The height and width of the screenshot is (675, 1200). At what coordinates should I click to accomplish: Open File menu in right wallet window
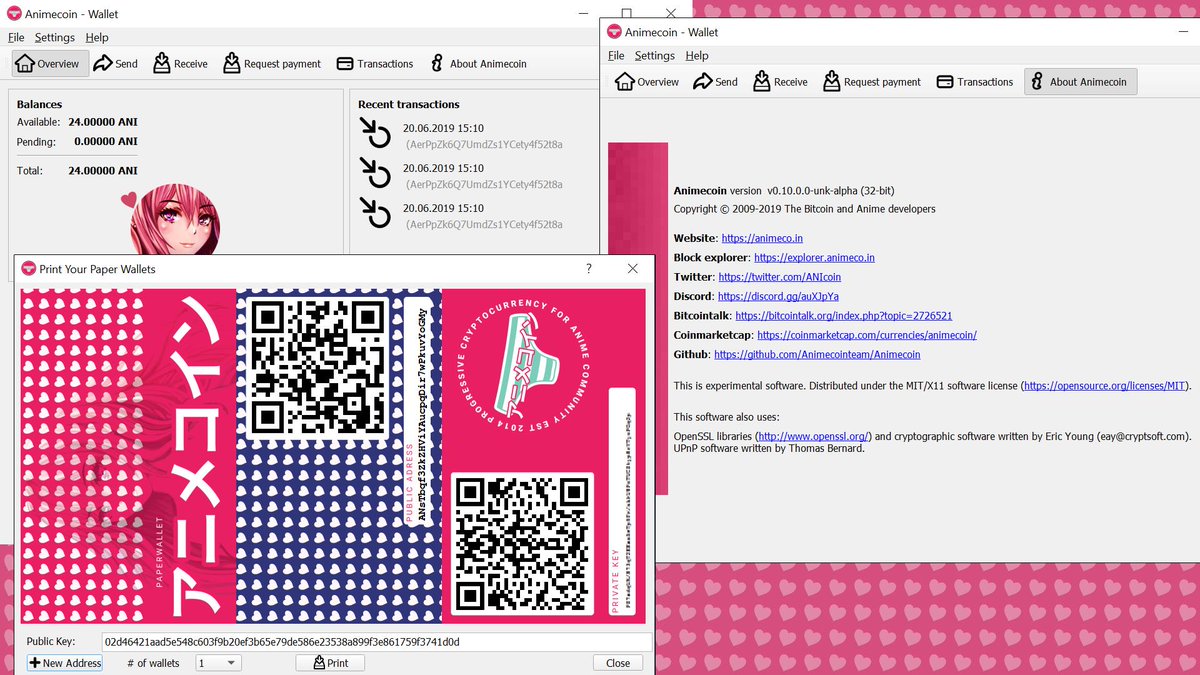(616, 56)
